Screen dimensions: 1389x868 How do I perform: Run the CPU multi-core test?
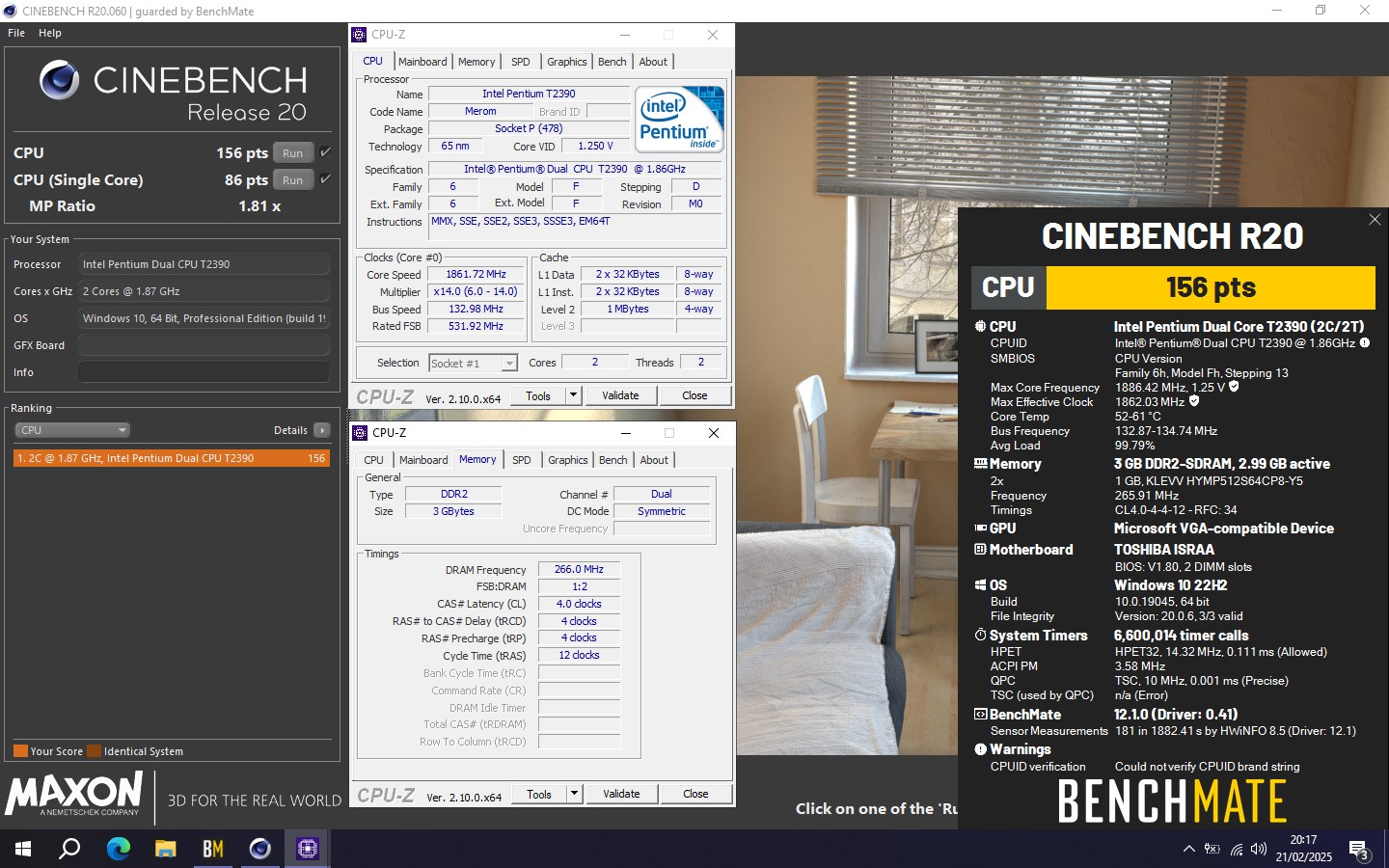[293, 152]
